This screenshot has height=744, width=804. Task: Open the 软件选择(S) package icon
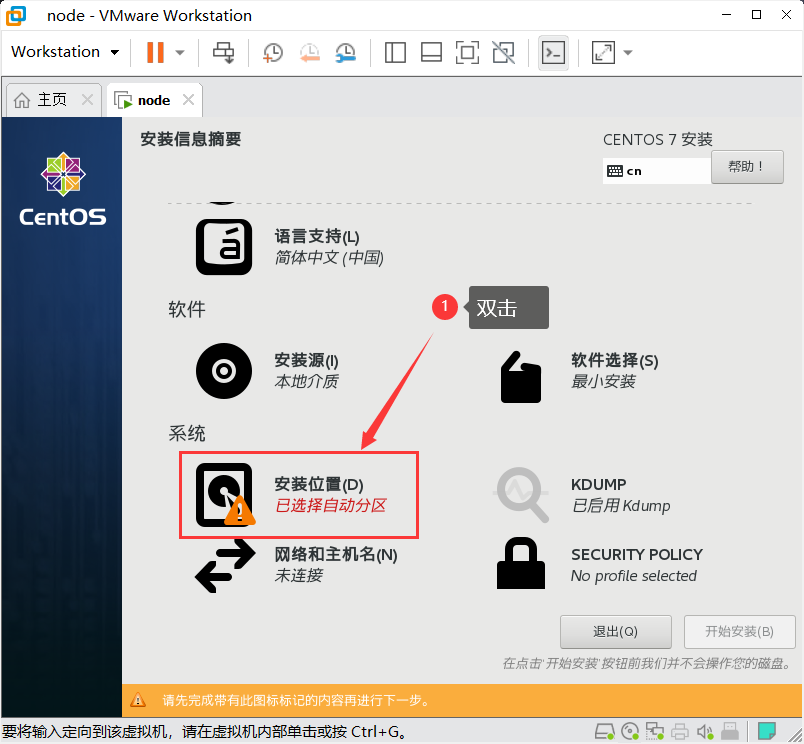pos(520,377)
